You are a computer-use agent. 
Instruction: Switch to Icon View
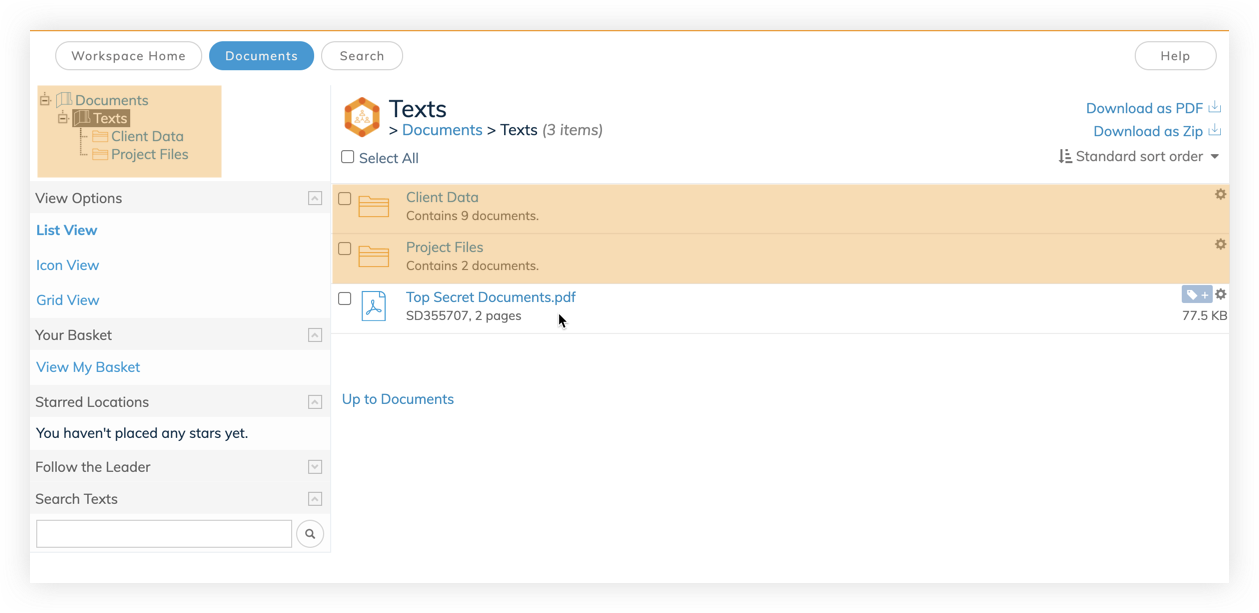pos(68,265)
